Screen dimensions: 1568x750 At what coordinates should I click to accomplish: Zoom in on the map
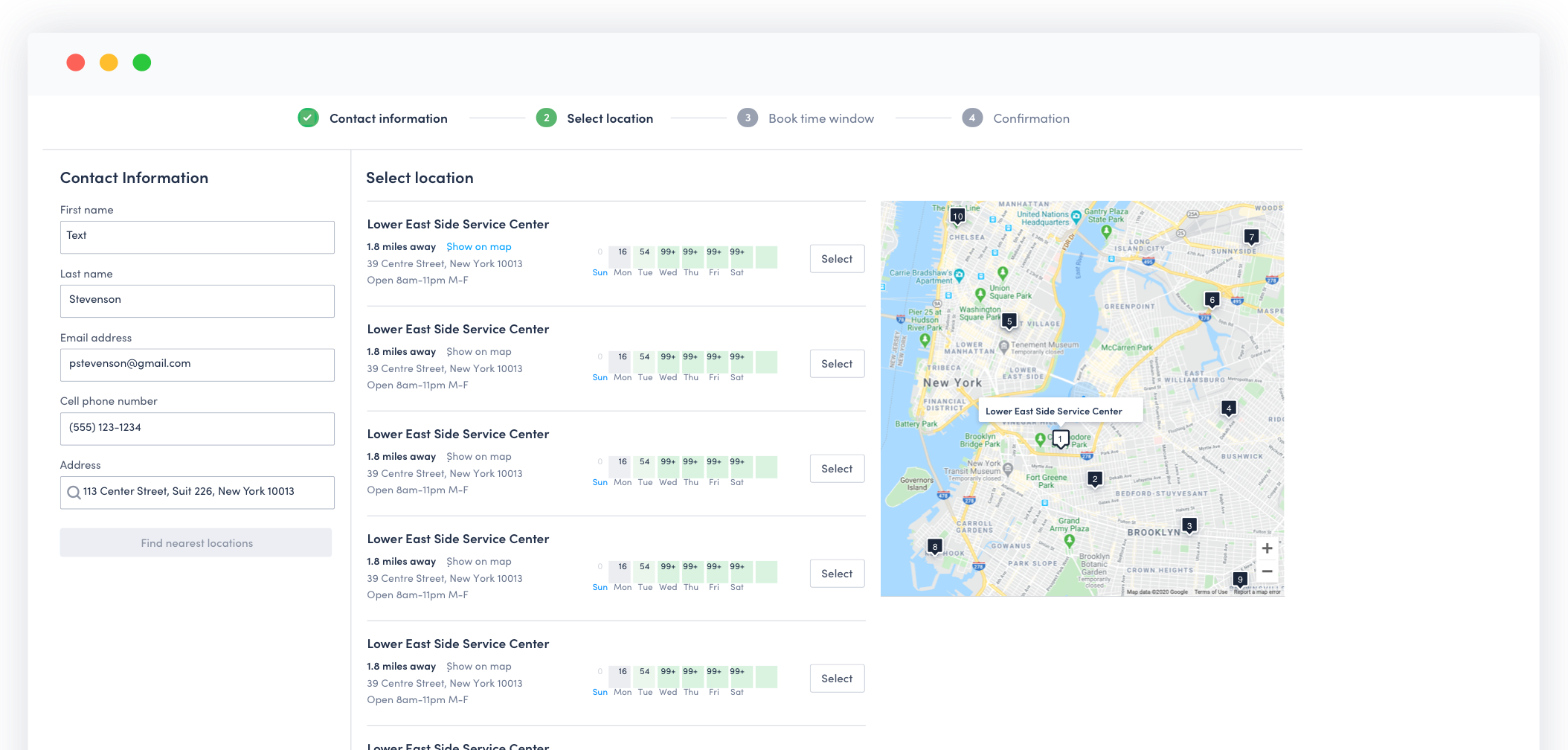click(1267, 548)
